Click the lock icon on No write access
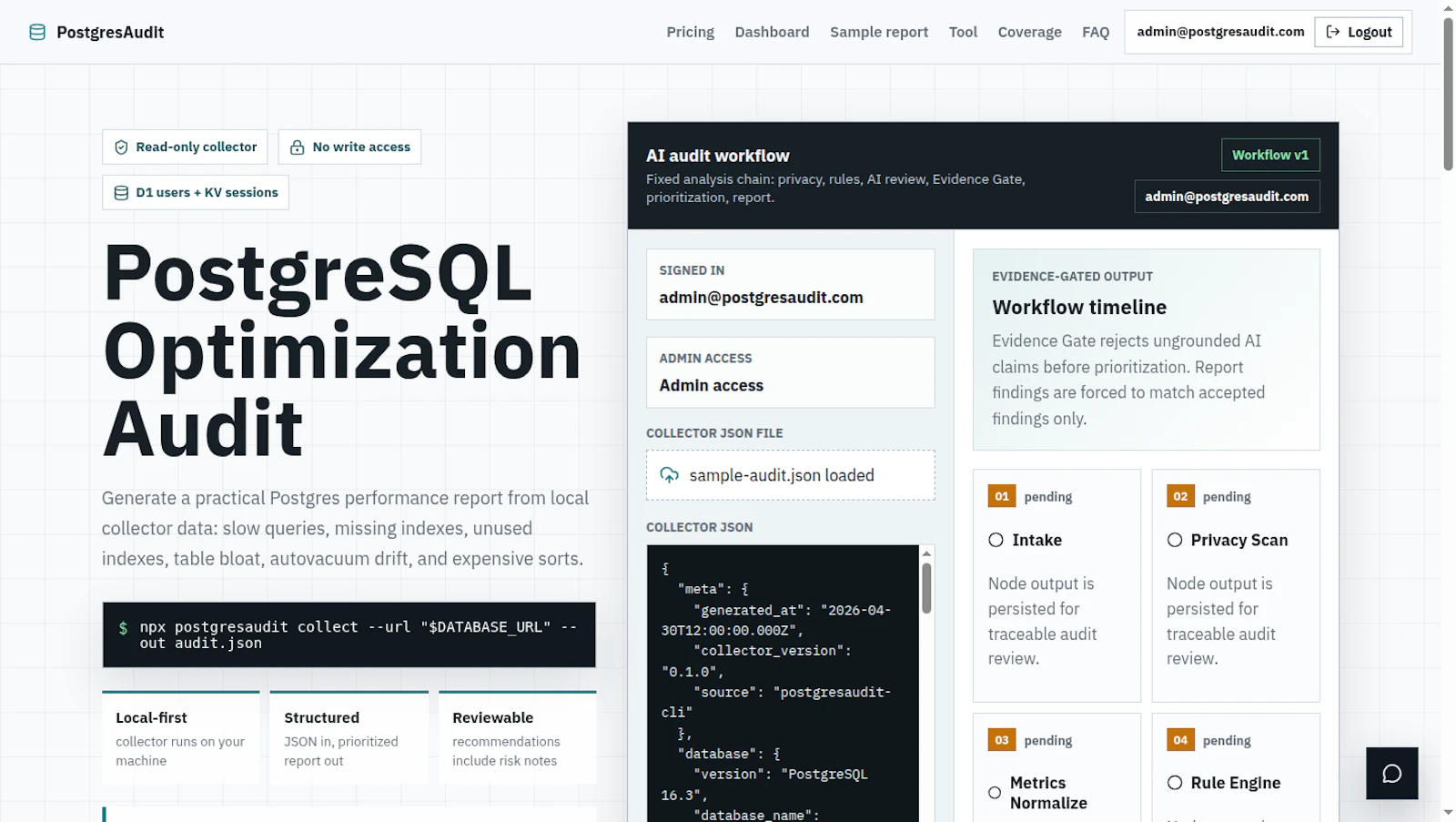 pyautogui.click(x=297, y=147)
